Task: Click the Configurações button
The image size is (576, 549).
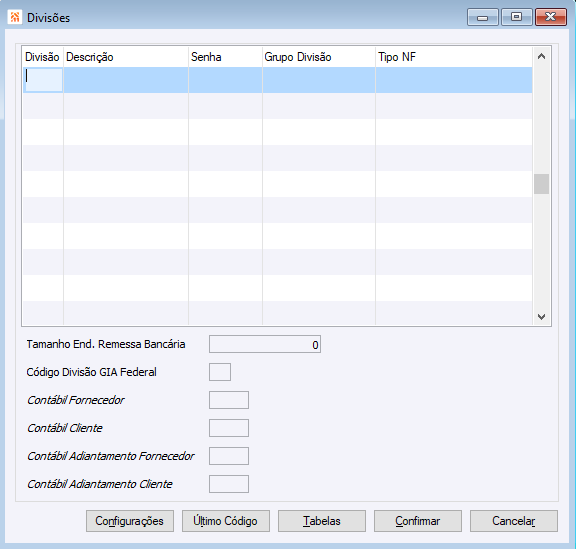Action: click(x=130, y=521)
